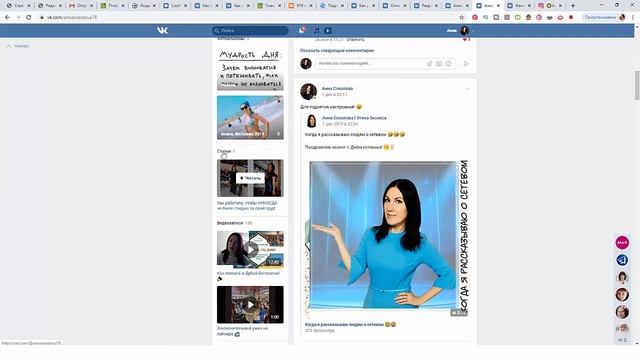Click Ответить under the comment
Screen dimensions: 640x360
(x=355, y=40)
